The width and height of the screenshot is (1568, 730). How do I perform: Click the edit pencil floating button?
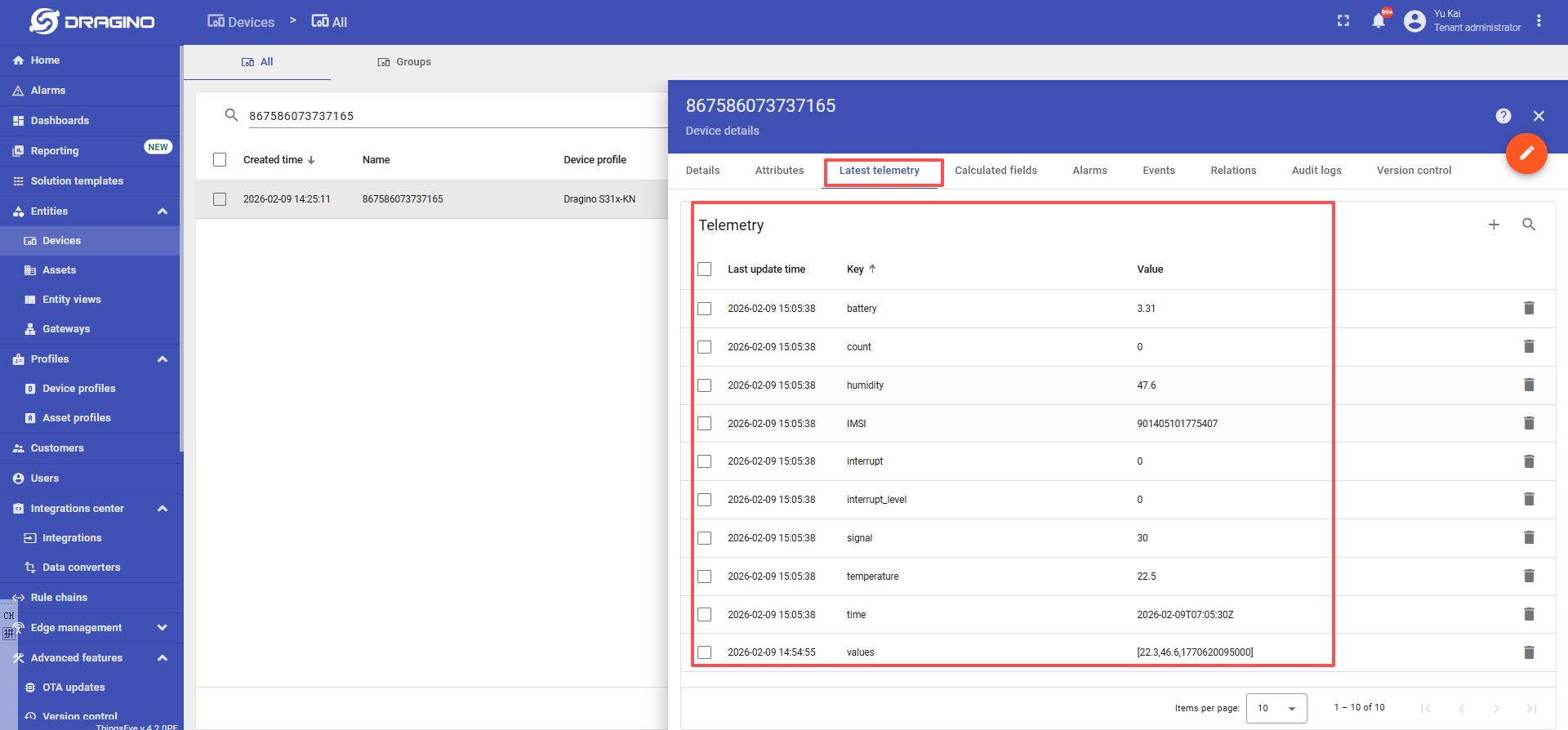pyautogui.click(x=1526, y=153)
